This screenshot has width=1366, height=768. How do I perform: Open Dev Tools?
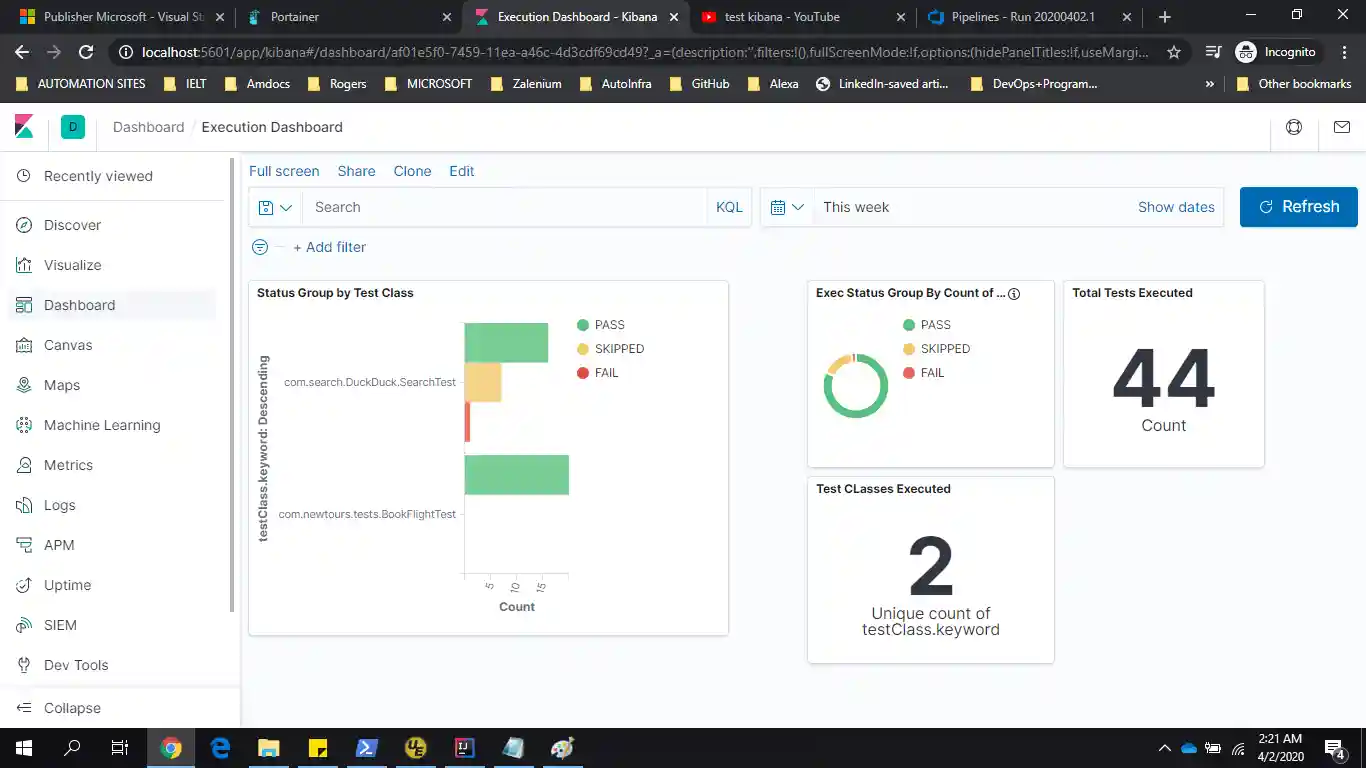click(75, 665)
